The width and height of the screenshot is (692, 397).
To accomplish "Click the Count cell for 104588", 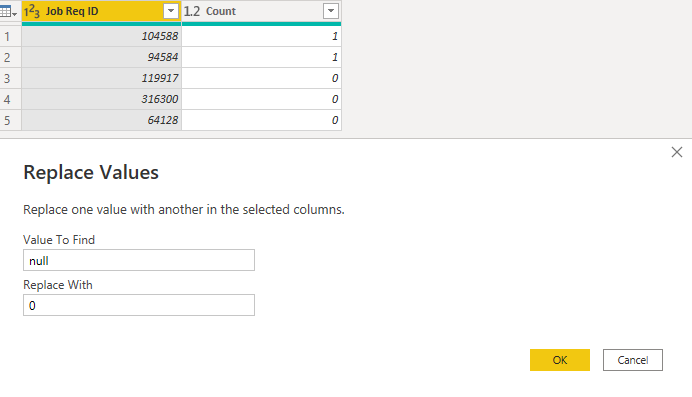I will click(261, 36).
